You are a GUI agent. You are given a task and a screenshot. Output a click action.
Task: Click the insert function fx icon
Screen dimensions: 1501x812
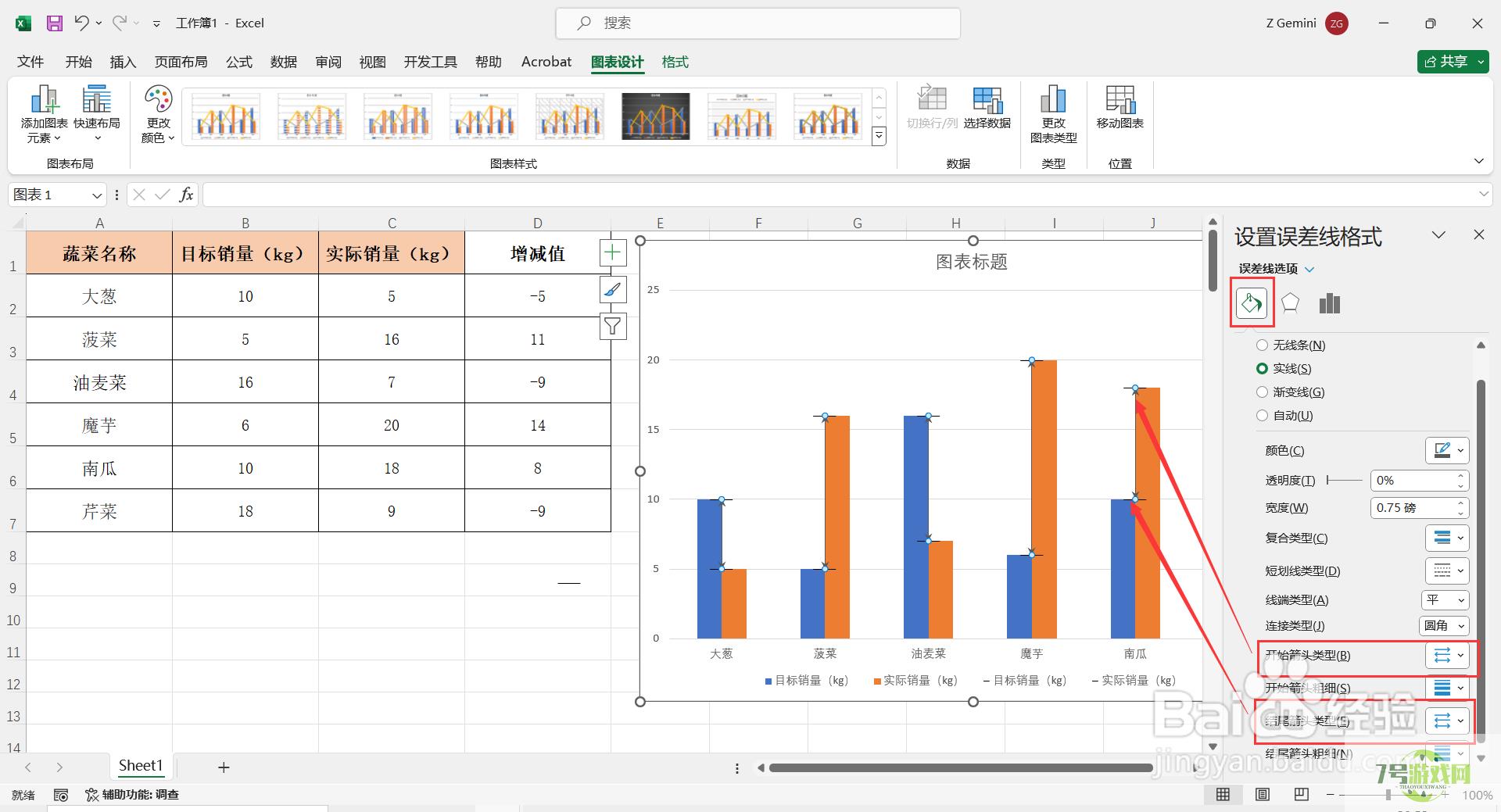coord(186,195)
